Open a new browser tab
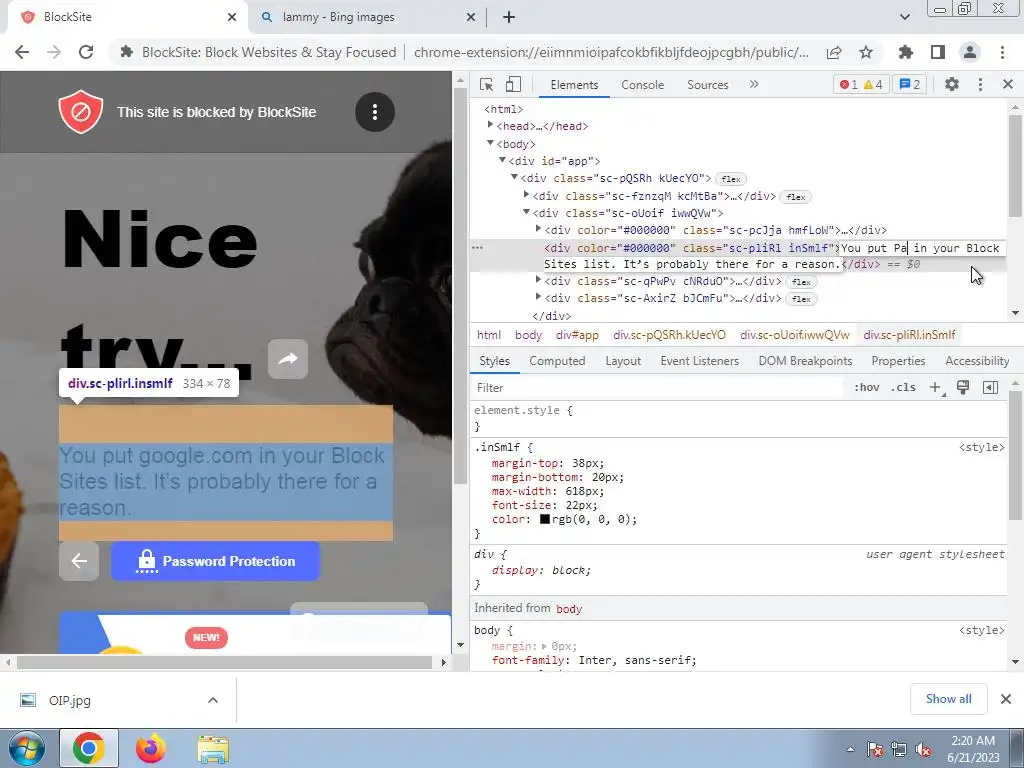1024x768 pixels. coord(509,17)
